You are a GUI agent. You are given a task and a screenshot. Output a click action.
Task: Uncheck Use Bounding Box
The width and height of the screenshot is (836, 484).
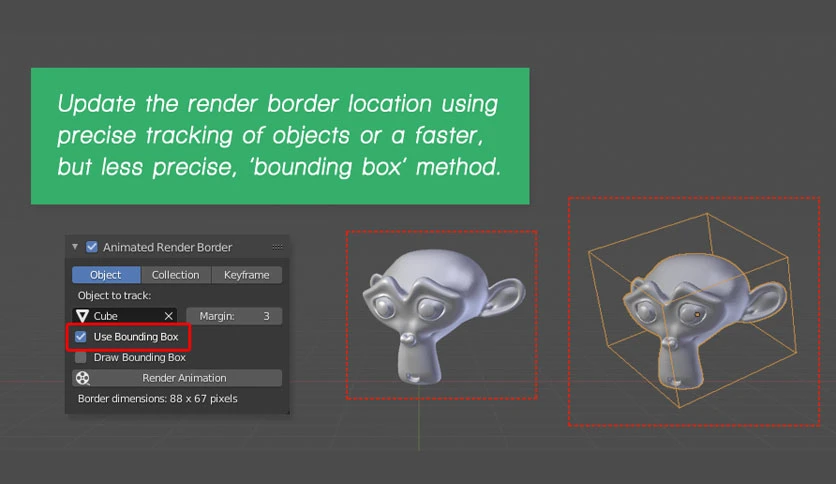click(81, 337)
